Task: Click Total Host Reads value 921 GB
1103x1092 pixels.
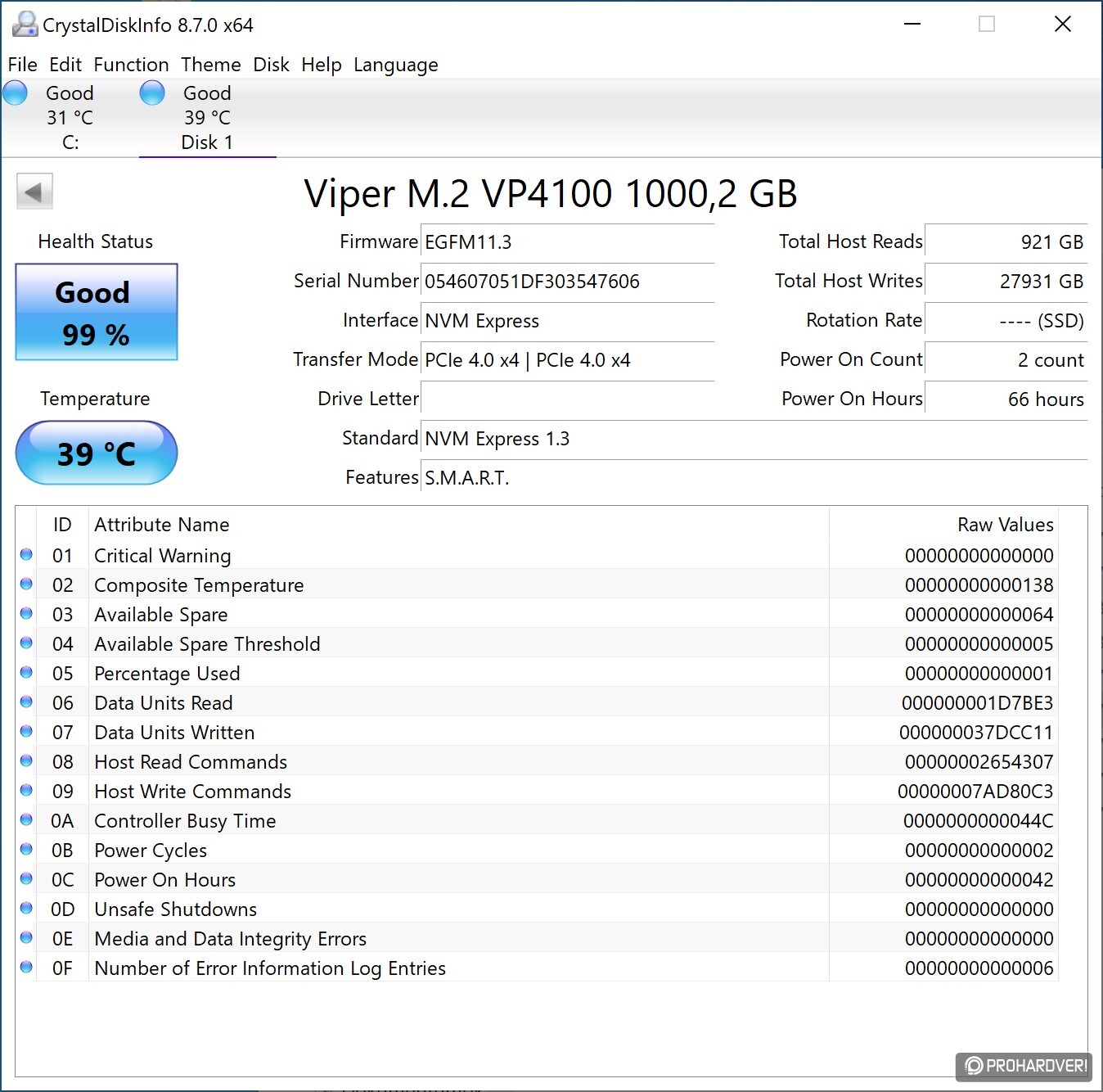Action: click(1006, 242)
